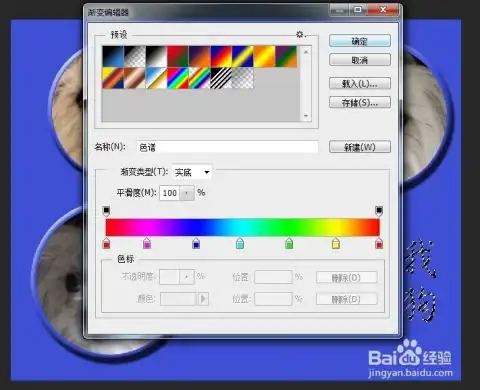Select the left opacity stop above gradient
Image resolution: width=480 pixels, height=390 pixels.
(x=106, y=211)
